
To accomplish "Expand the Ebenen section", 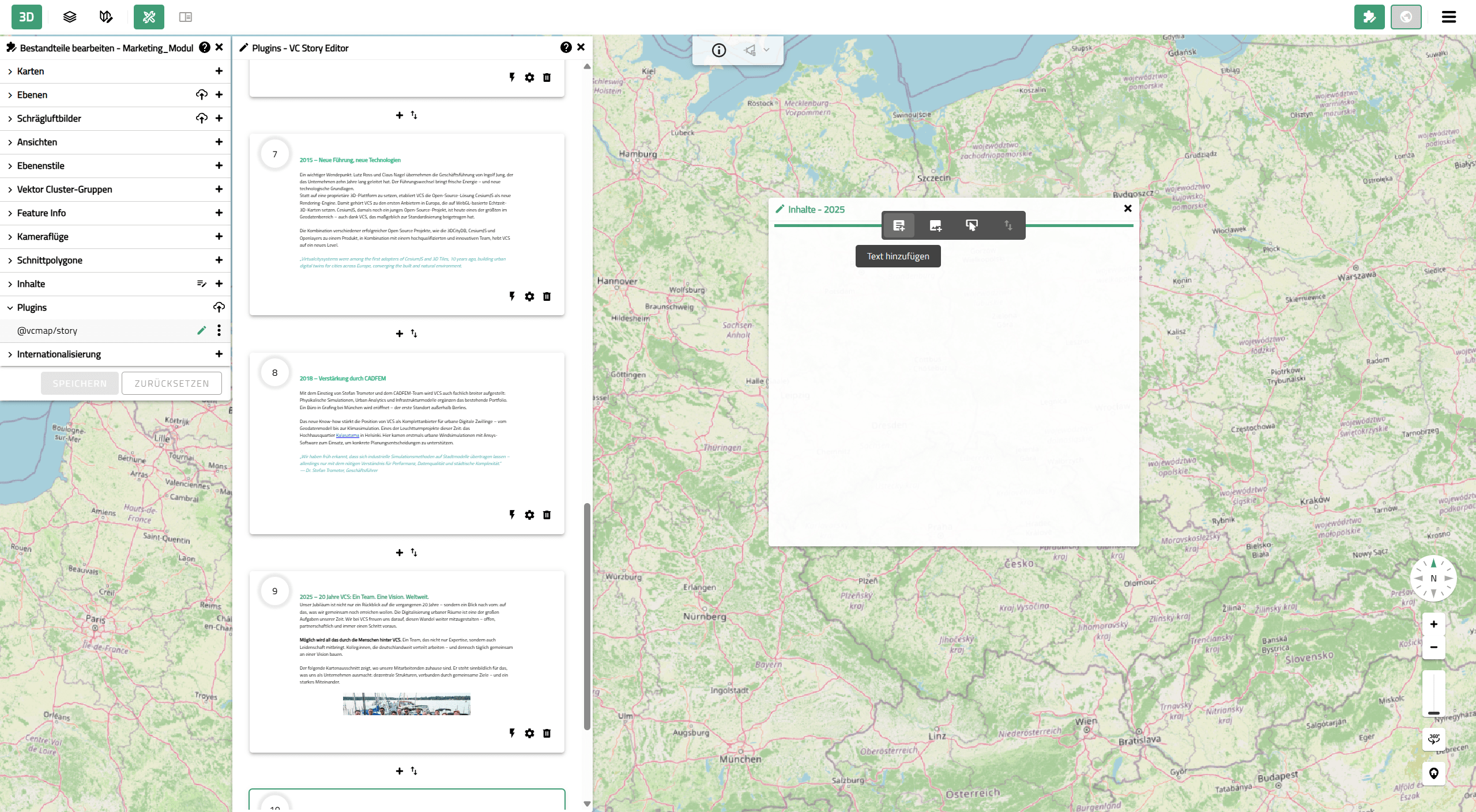I will (x=10, y=95).
